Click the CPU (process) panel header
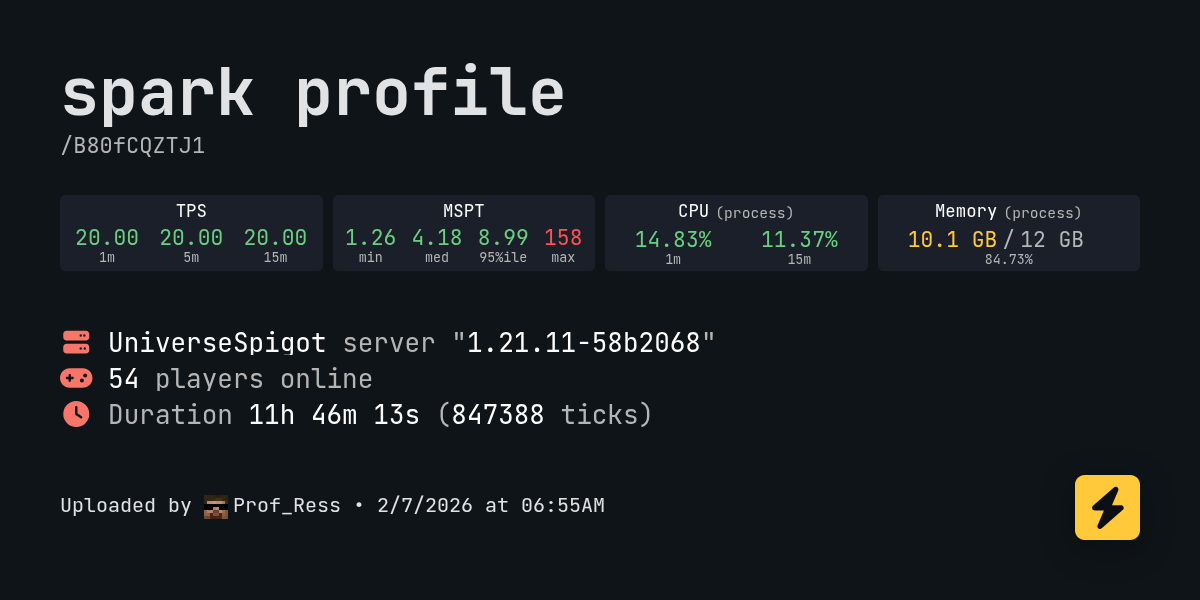 [x=736, y=212]
